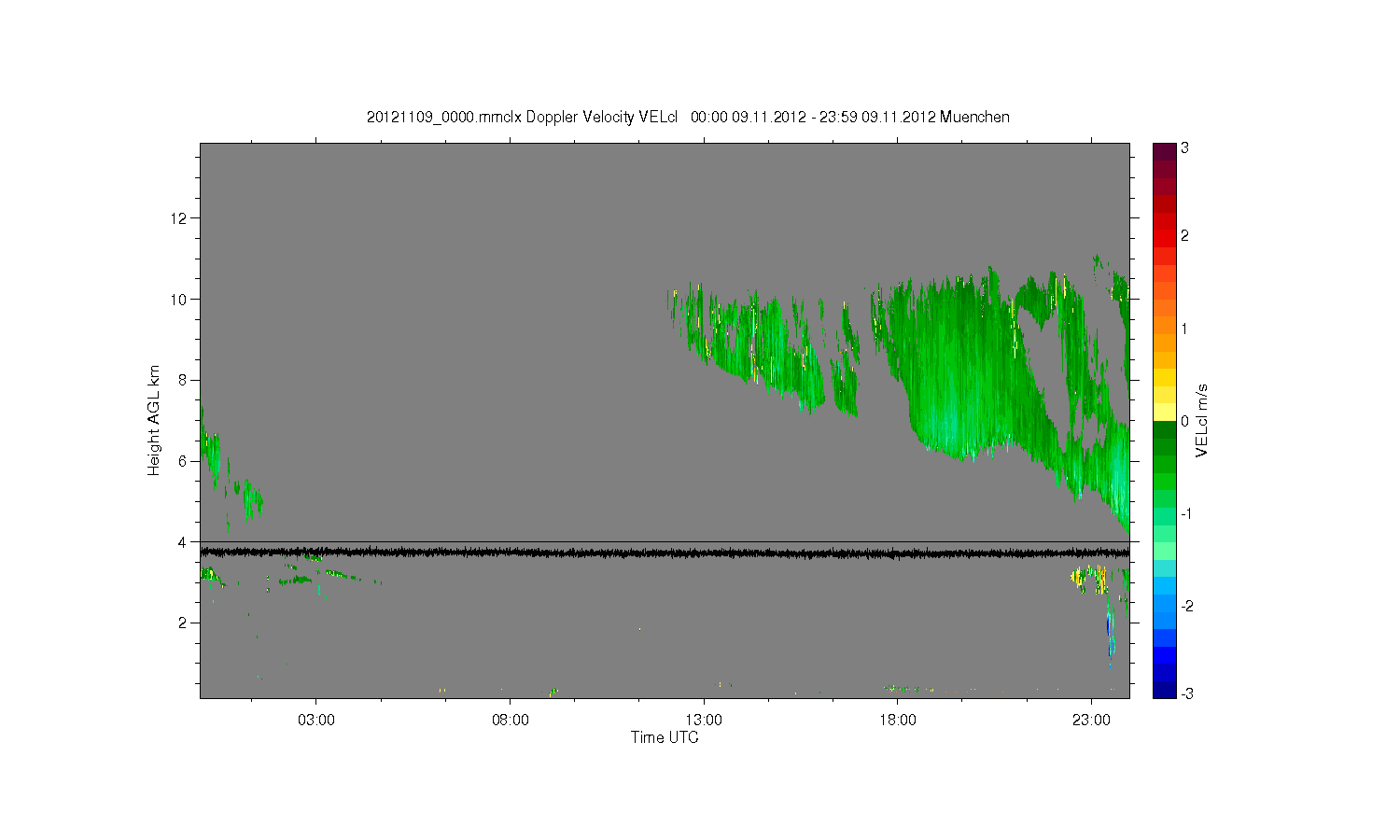This screenshot has width=1400, height=840.
Task: Click the "Time UTC" axis label
Action: pos(665,737)
